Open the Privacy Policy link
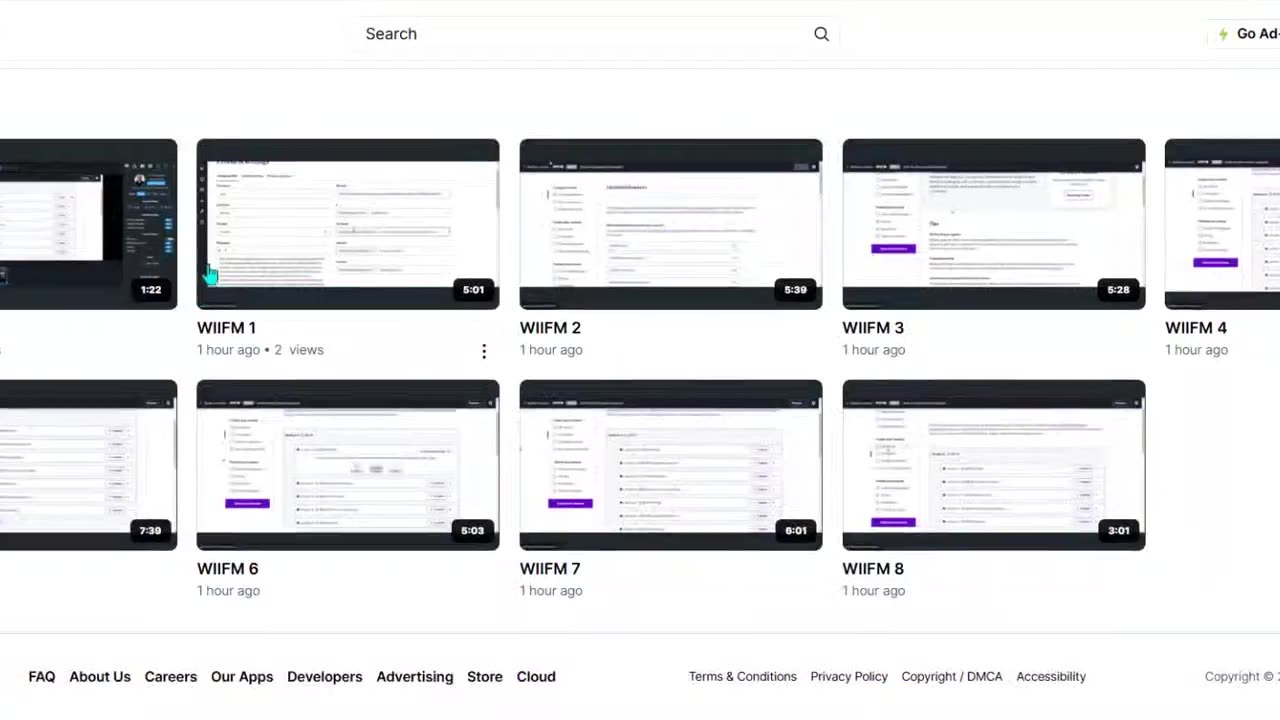The width and height of the screenshot is (1280, 720). tap(849, 677)
